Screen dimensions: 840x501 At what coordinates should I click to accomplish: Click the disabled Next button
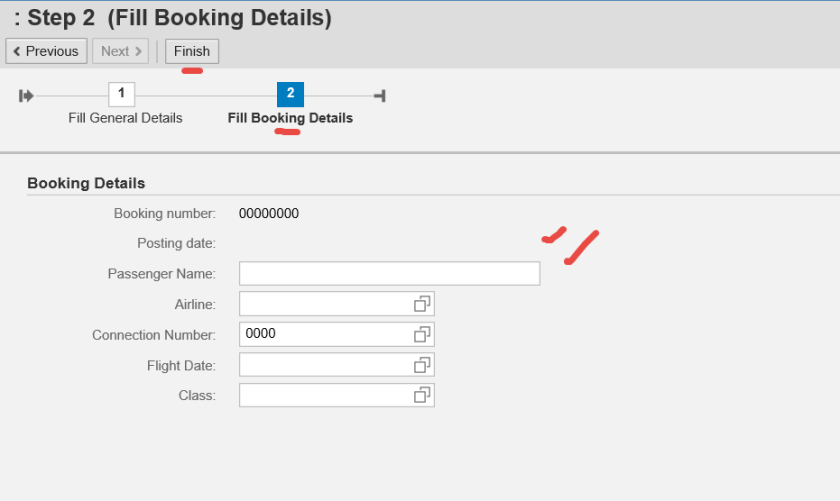pos(120,51)
